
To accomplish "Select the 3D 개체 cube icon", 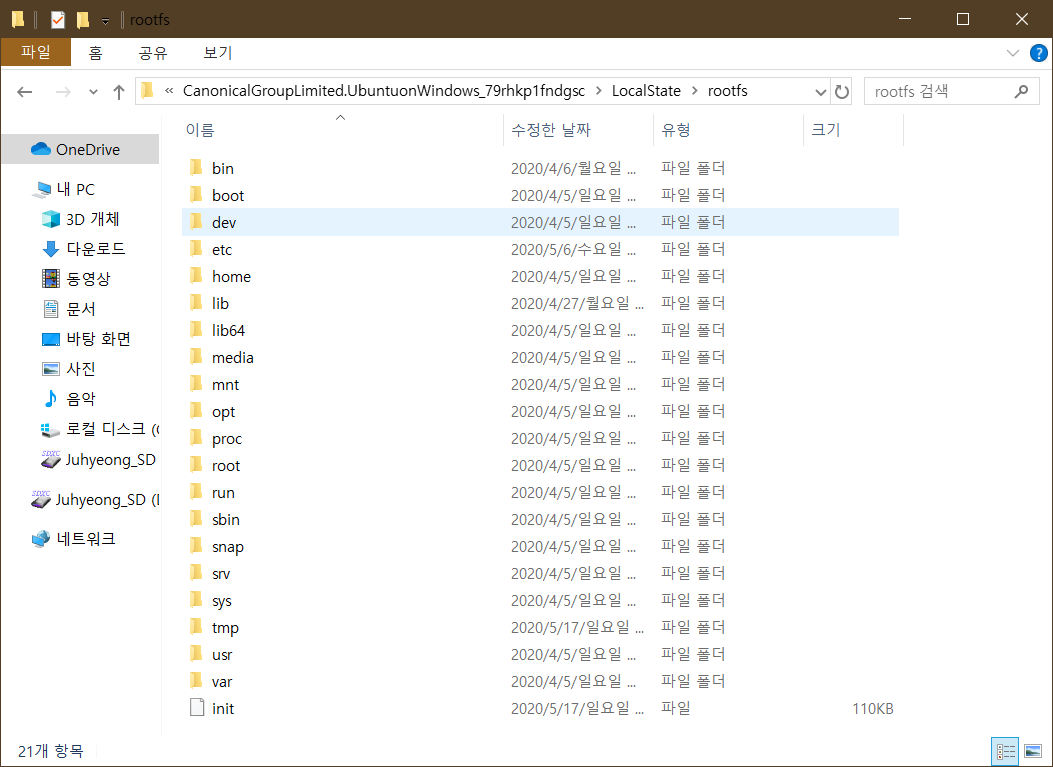I will pos(51,219).
